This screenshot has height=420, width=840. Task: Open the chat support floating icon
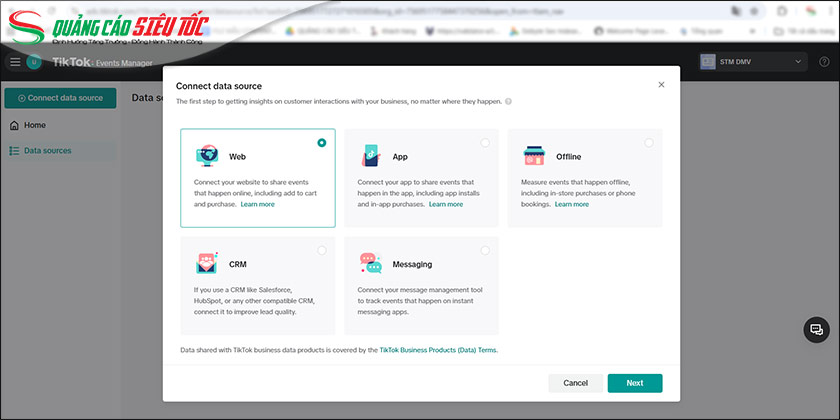pyautogui.click(x=816, y=329)
